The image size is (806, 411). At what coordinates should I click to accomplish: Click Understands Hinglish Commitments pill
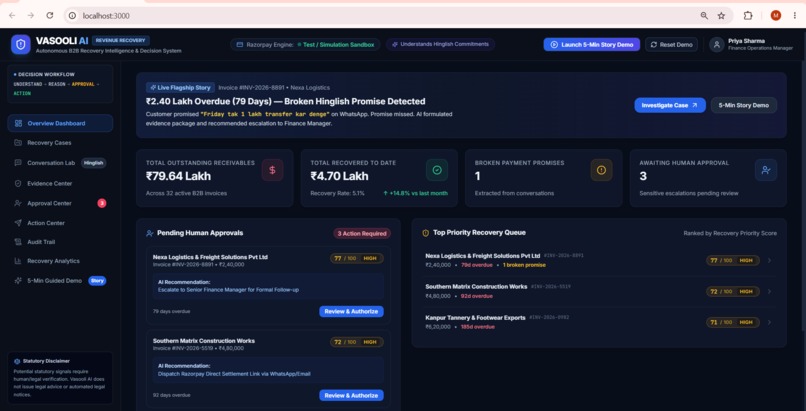coord(441,44)
